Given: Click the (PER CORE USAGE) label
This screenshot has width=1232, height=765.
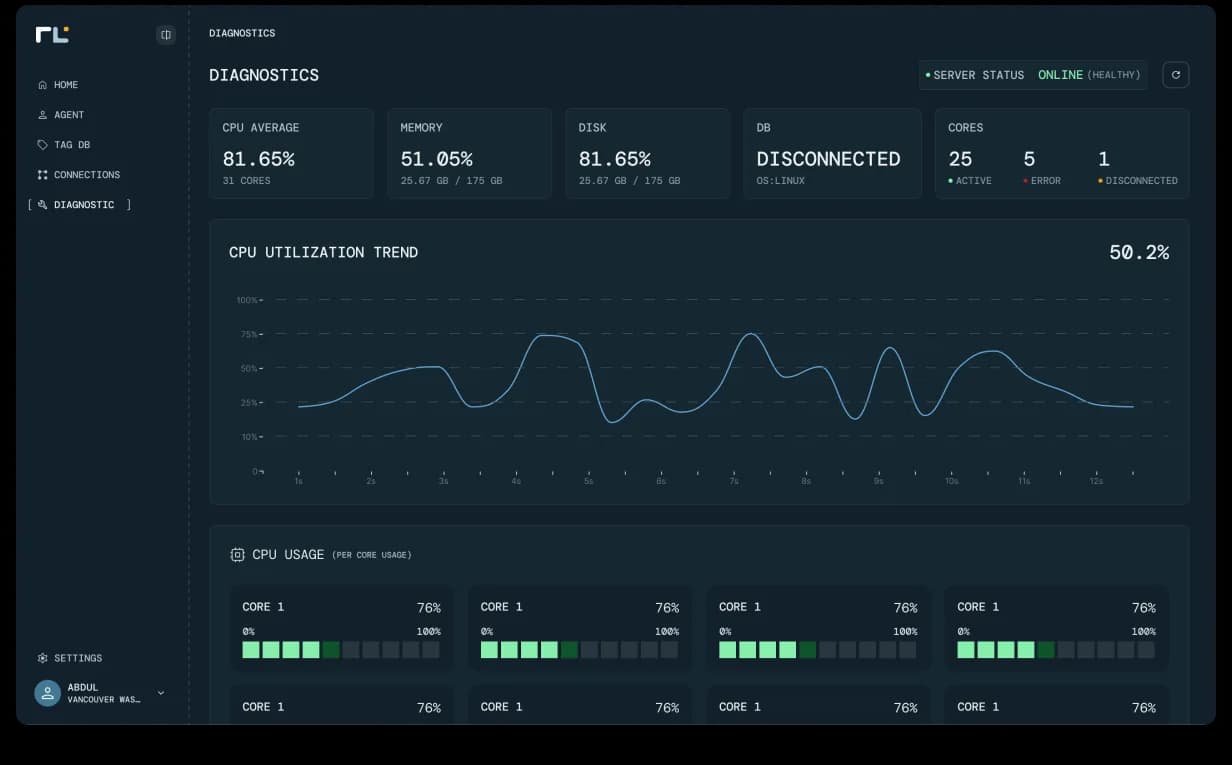Looking at the screenshot, I should [x=372, y=555].
